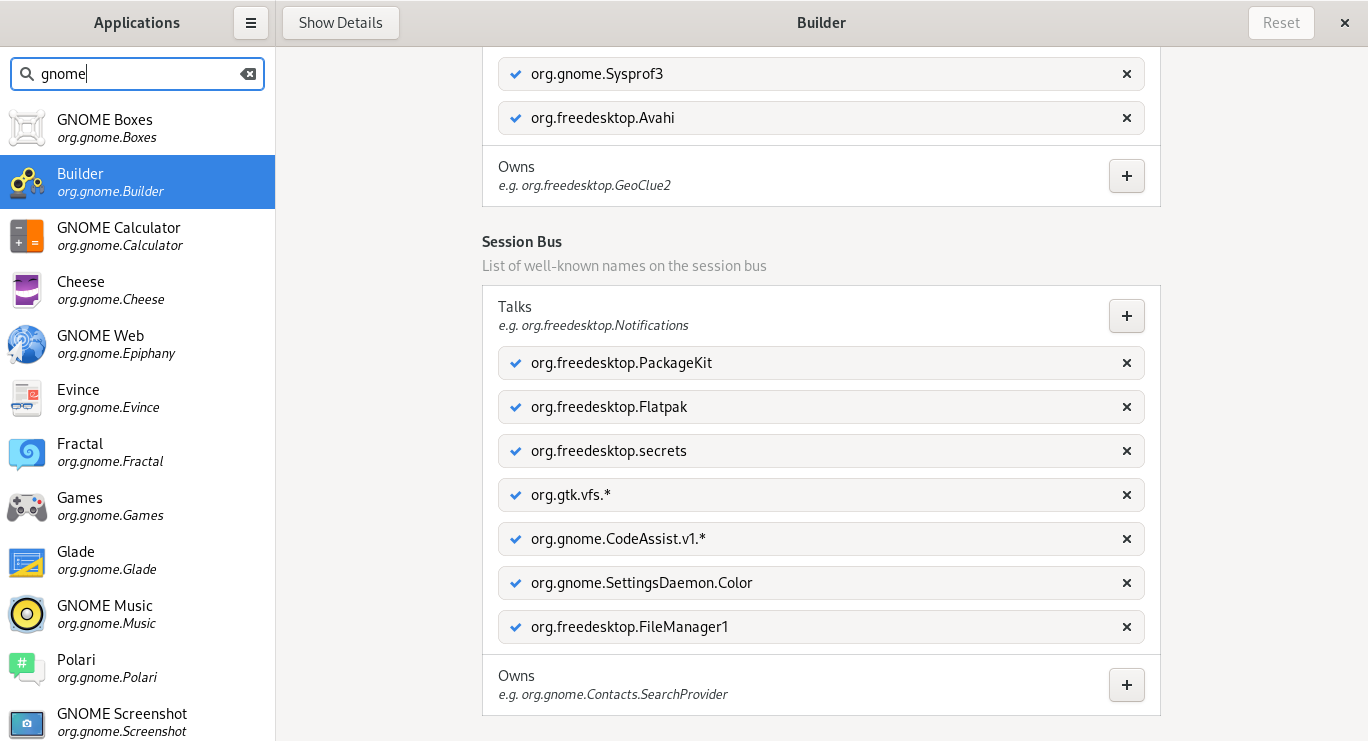The height and width of the screenshot is (741, 1368).
Task: Toggle the org.gnome.SettingsDaemon.Color checkmark
Action: (516, 583)
